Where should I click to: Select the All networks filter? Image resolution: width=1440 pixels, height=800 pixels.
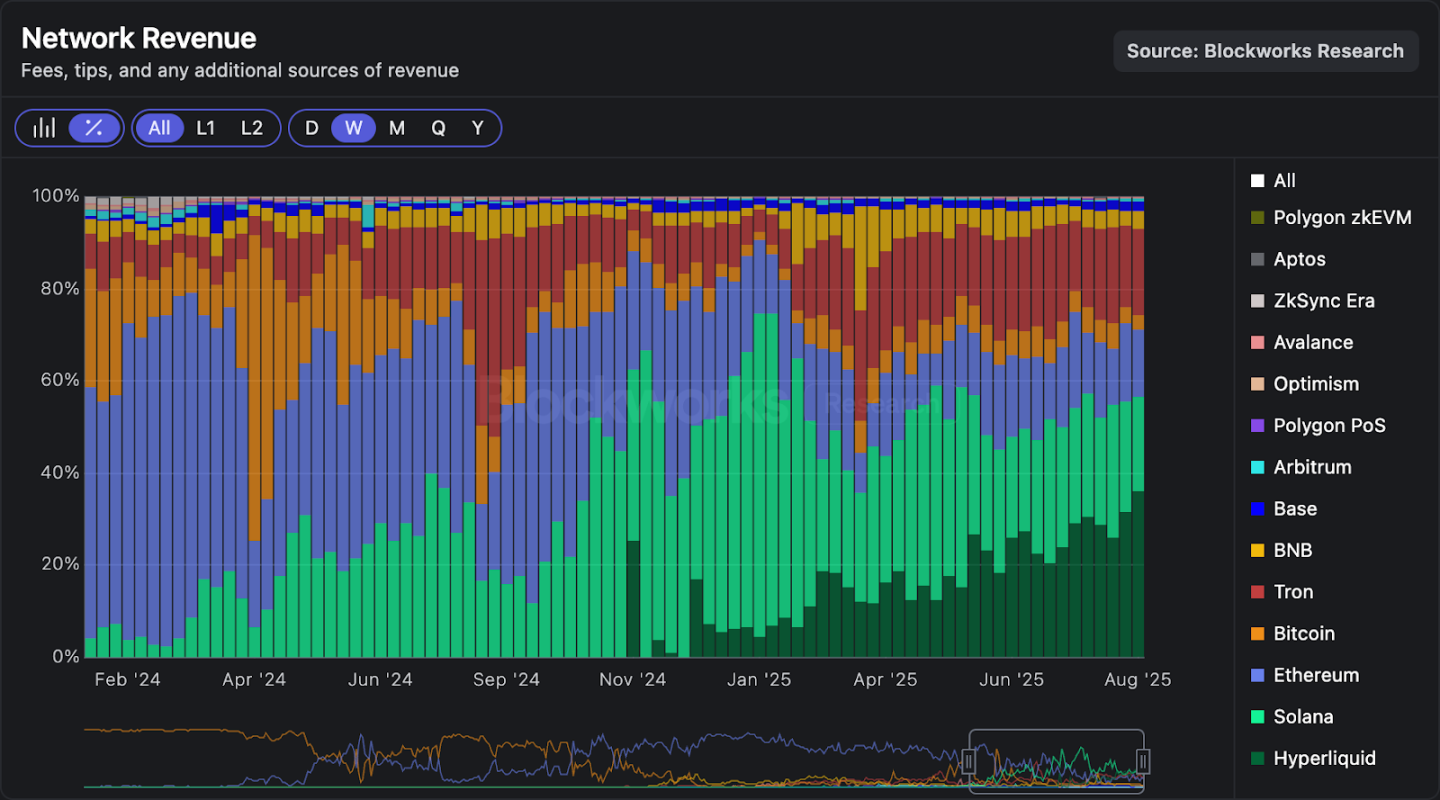point(160,127)
